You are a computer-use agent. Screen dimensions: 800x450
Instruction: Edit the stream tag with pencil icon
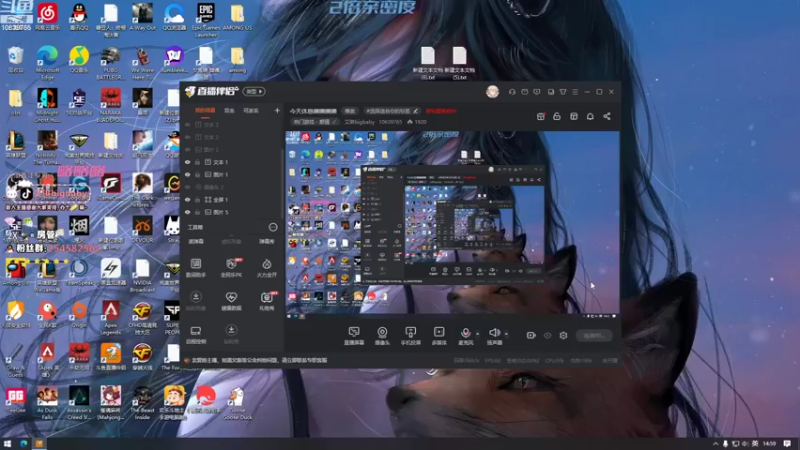pyautogui.click(x=416, y=111)
